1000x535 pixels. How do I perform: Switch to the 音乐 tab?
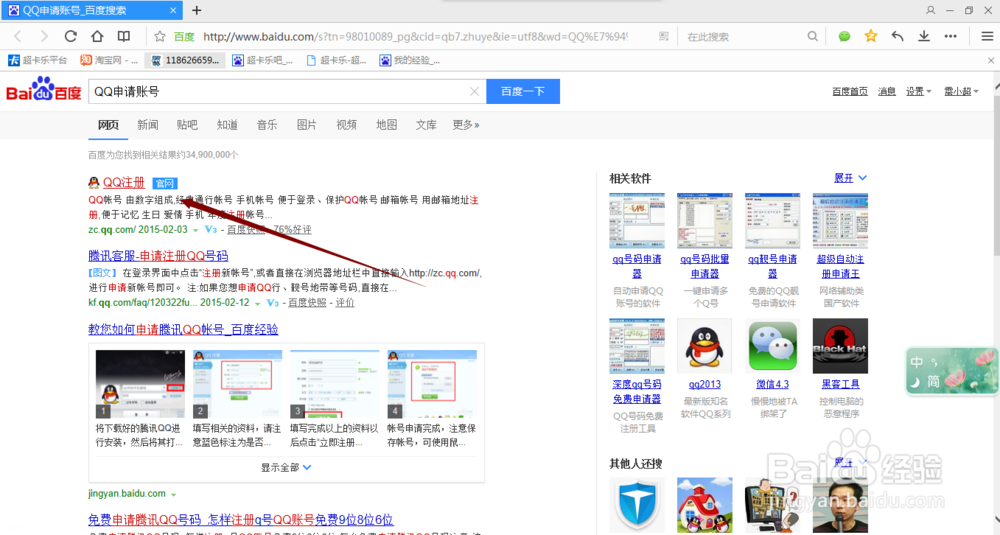[x=267, y=124]
